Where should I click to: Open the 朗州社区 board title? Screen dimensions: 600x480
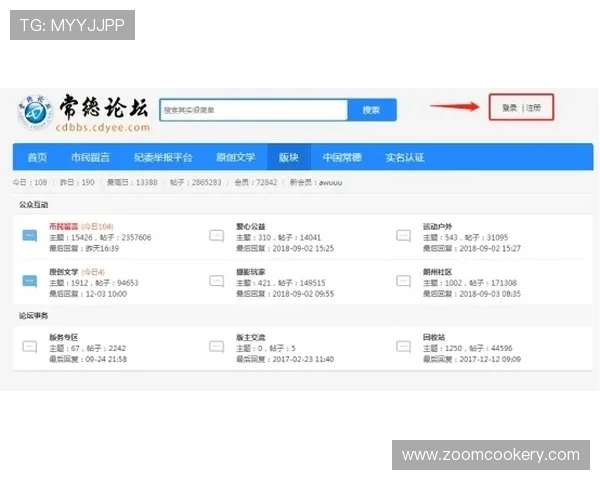coord(437,272)
